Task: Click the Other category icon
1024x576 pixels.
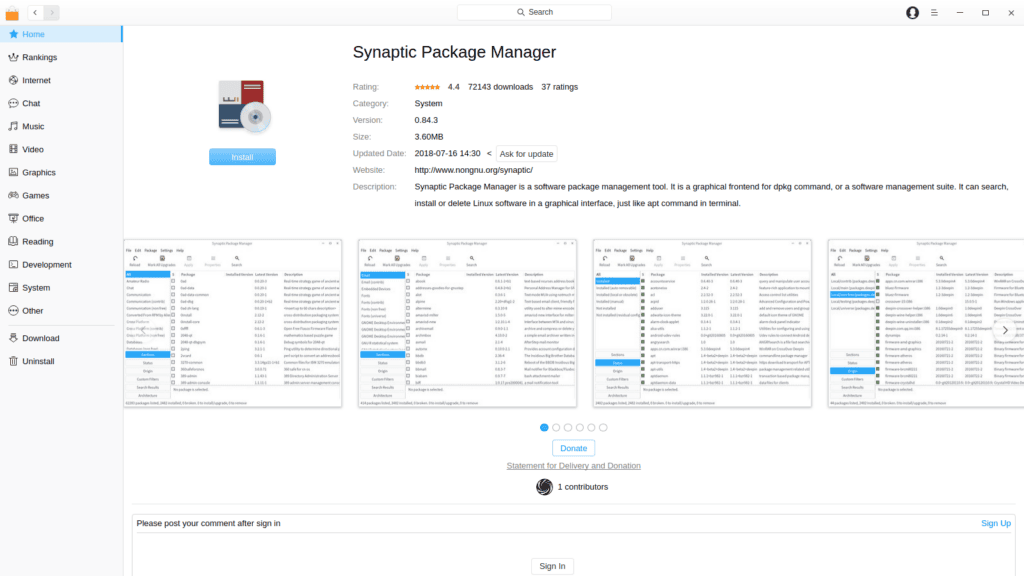Action: tap(13, 311)
